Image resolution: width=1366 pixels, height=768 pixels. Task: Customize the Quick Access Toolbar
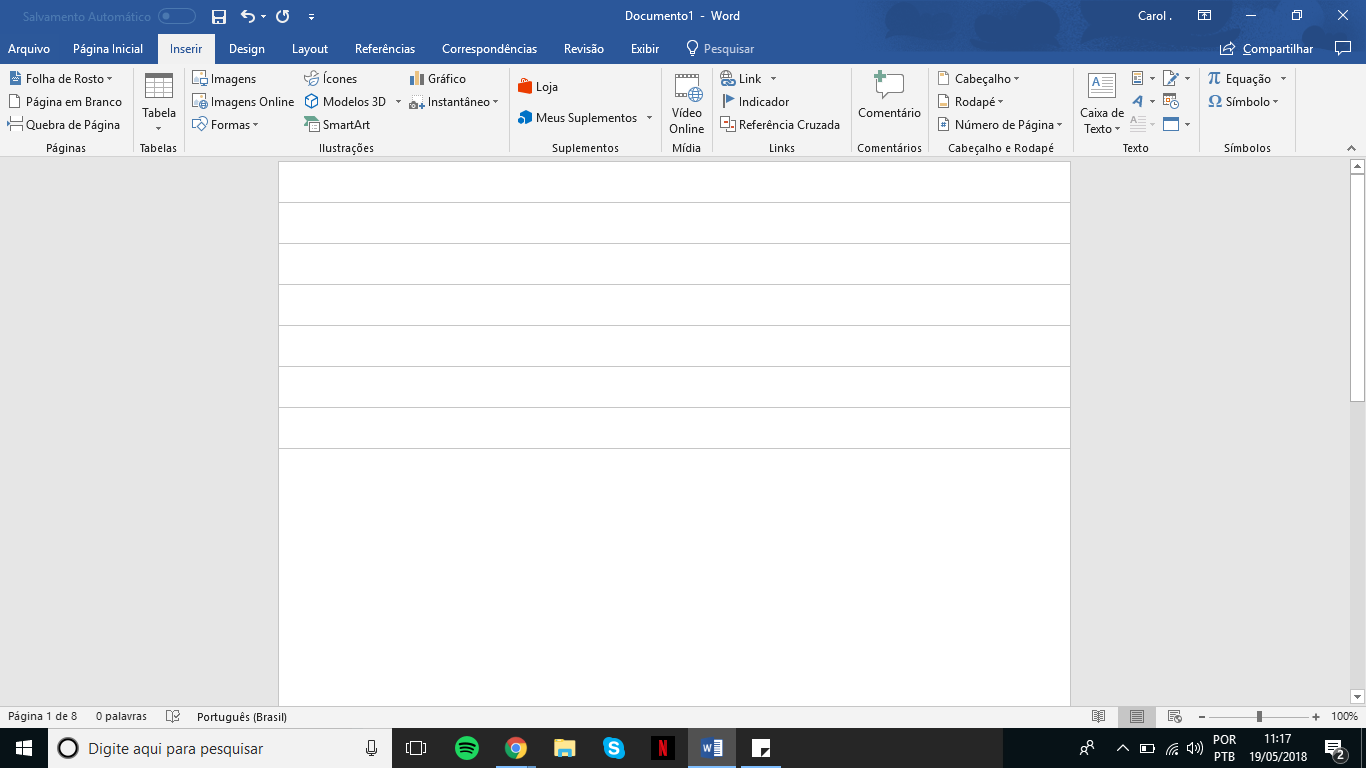[311, 17]
